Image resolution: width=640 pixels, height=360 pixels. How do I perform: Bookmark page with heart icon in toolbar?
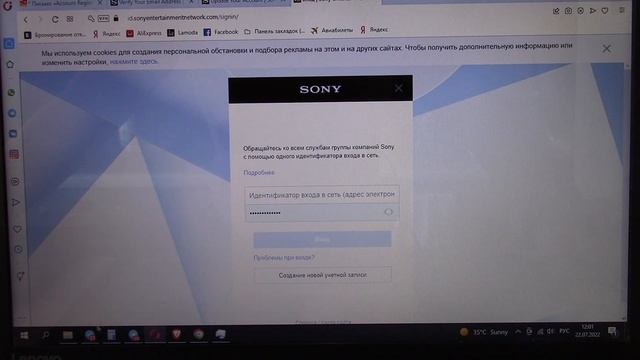[x=605, y=11]
